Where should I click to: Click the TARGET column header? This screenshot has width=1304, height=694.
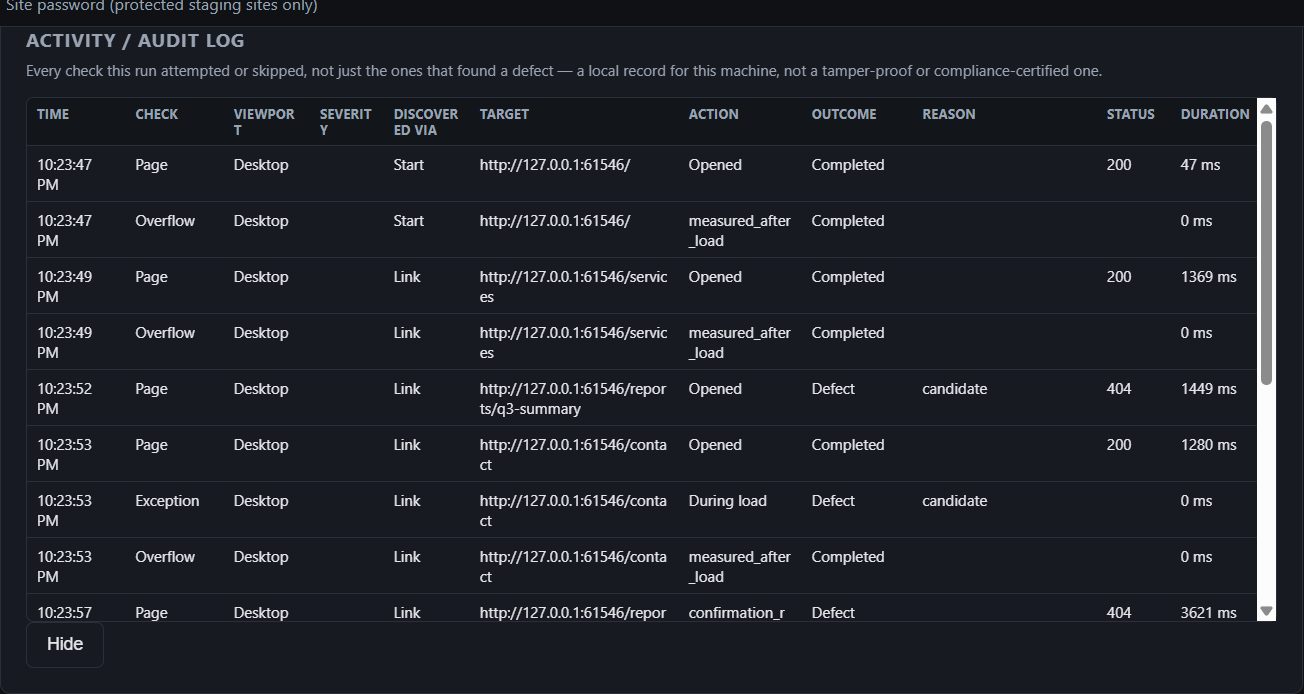(504, 114)
